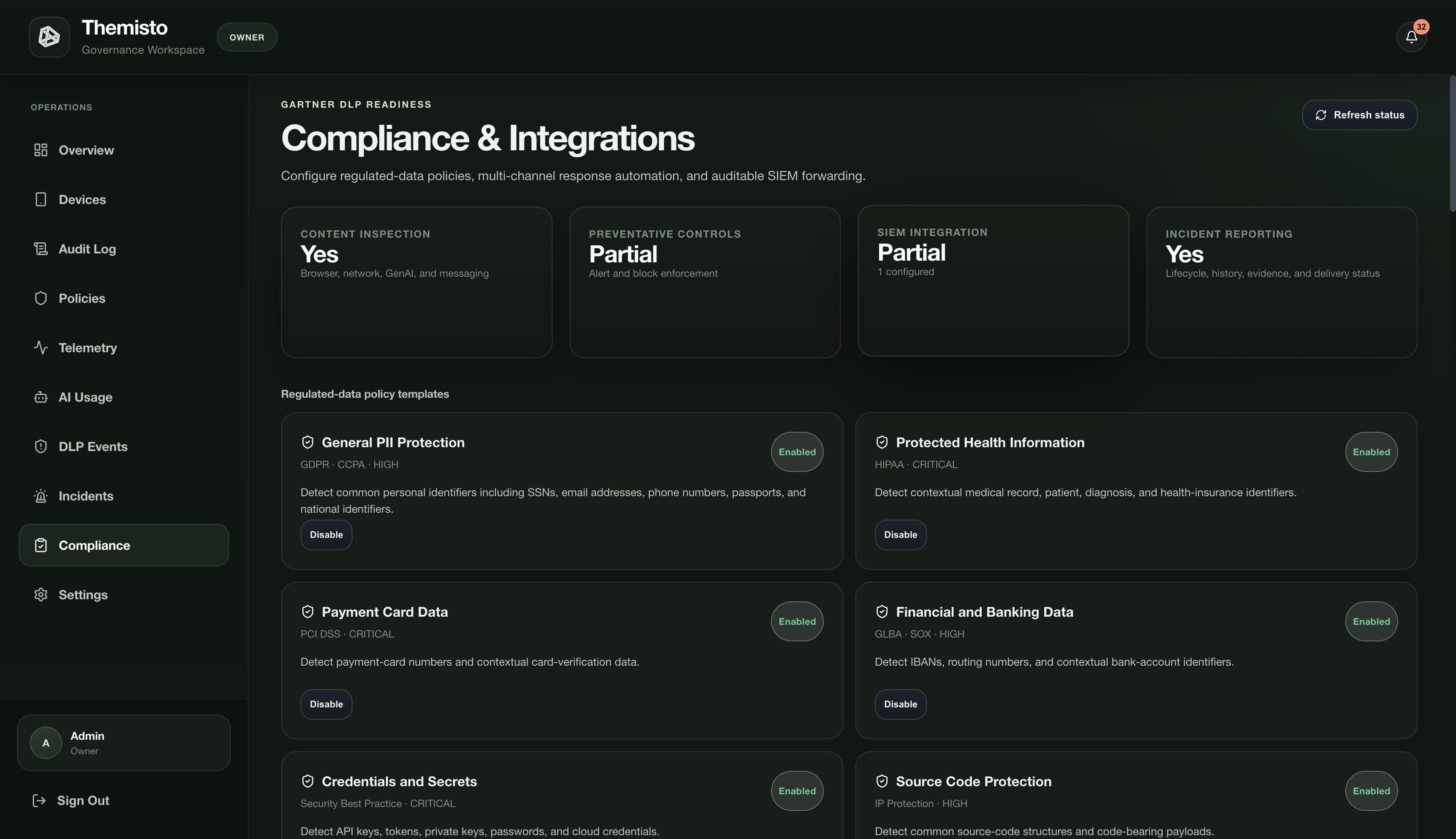Click the refresh arrows icon in Refresh status
Viewport: 1456px width, 839px height.
(x=1321, y=115)
